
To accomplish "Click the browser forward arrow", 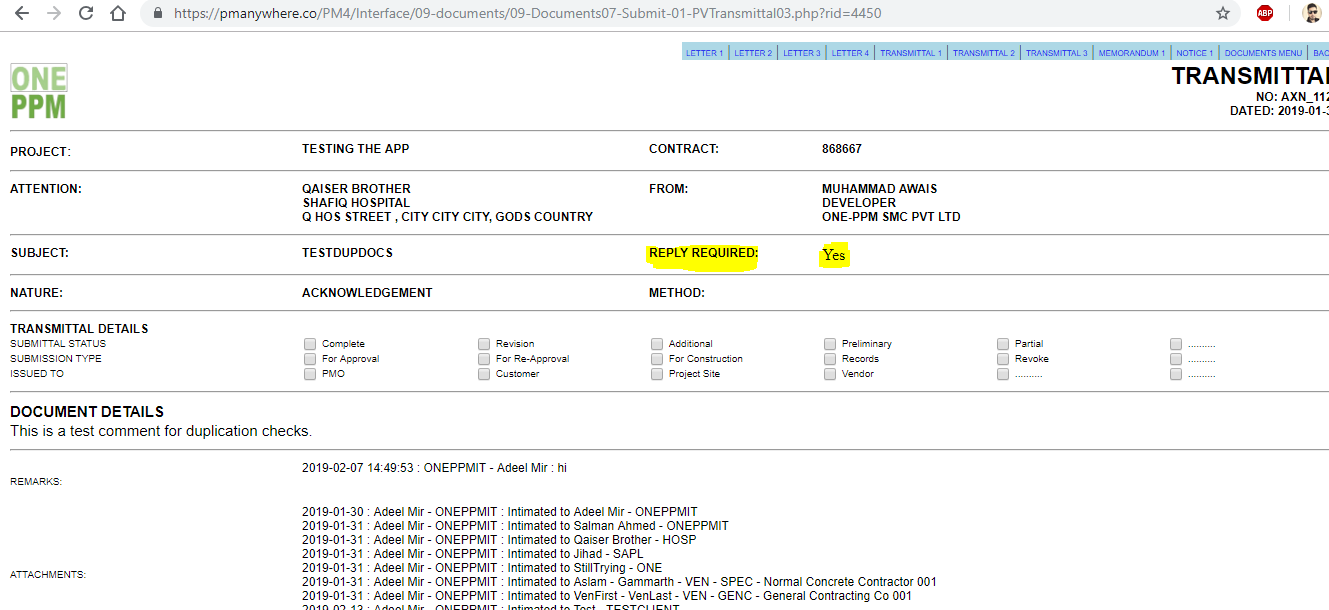I will click(54, 14).
